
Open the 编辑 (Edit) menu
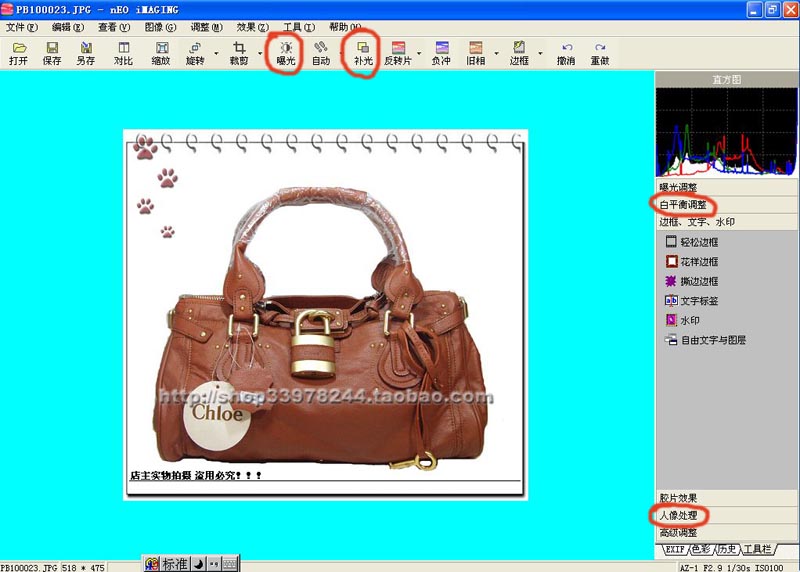(68, 27)
